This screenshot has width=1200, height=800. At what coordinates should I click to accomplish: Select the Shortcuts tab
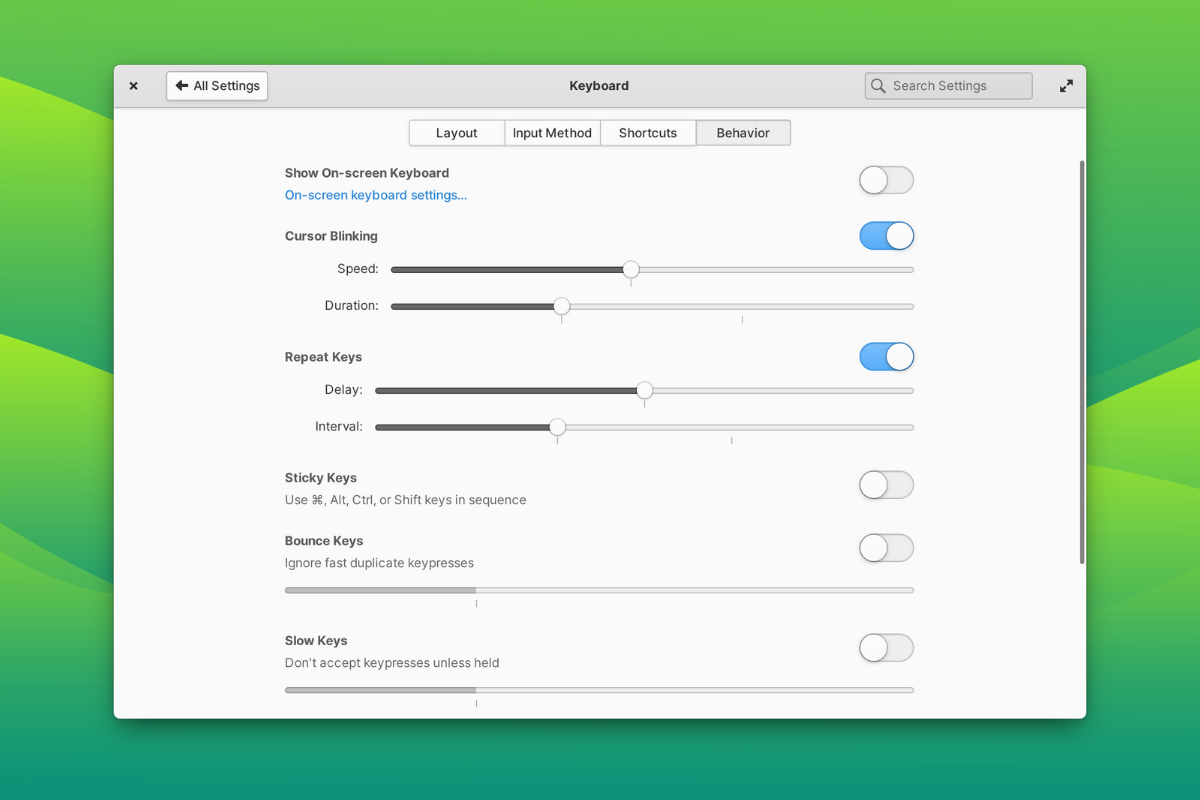647,132
